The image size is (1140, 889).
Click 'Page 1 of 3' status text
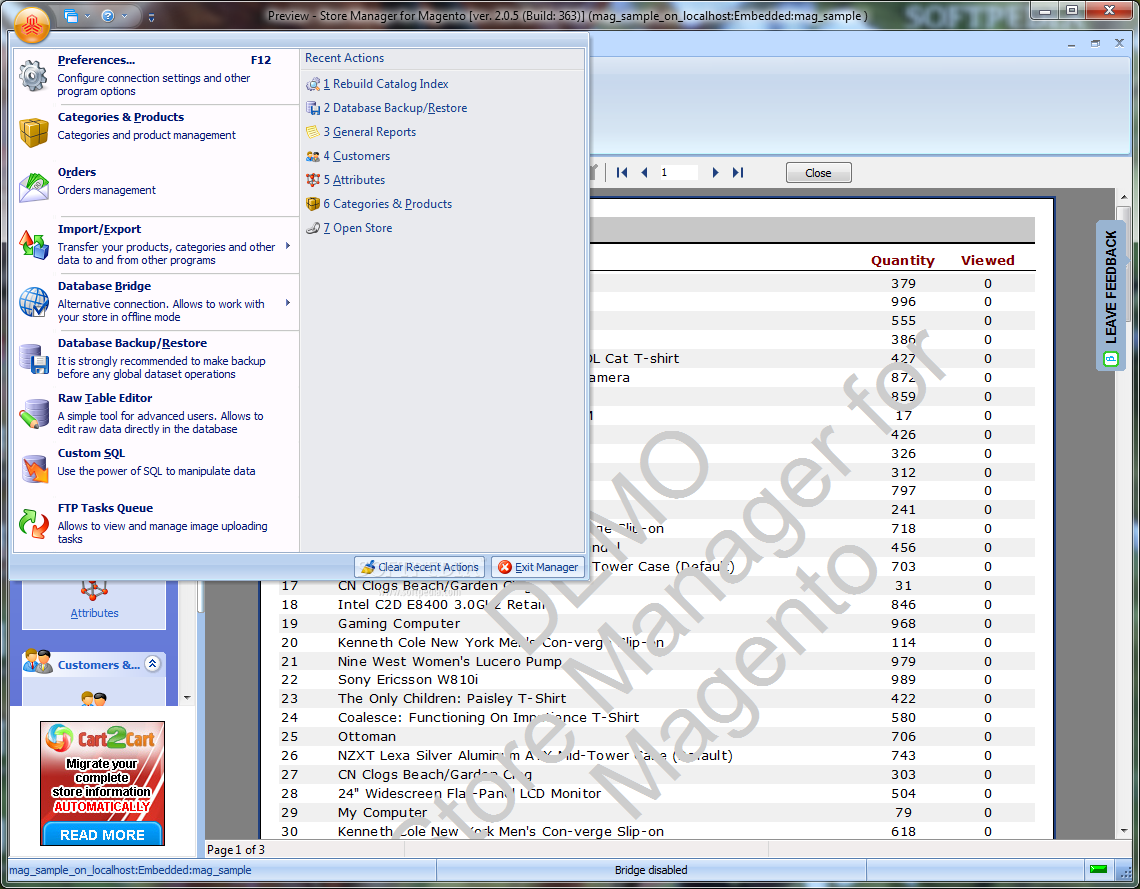pos(236,850)
